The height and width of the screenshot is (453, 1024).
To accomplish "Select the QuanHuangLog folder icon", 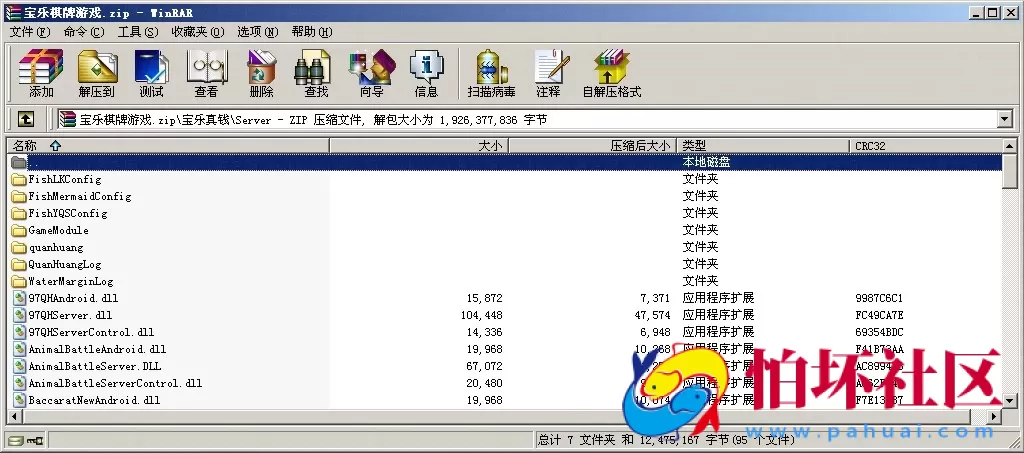I will 19,264.
